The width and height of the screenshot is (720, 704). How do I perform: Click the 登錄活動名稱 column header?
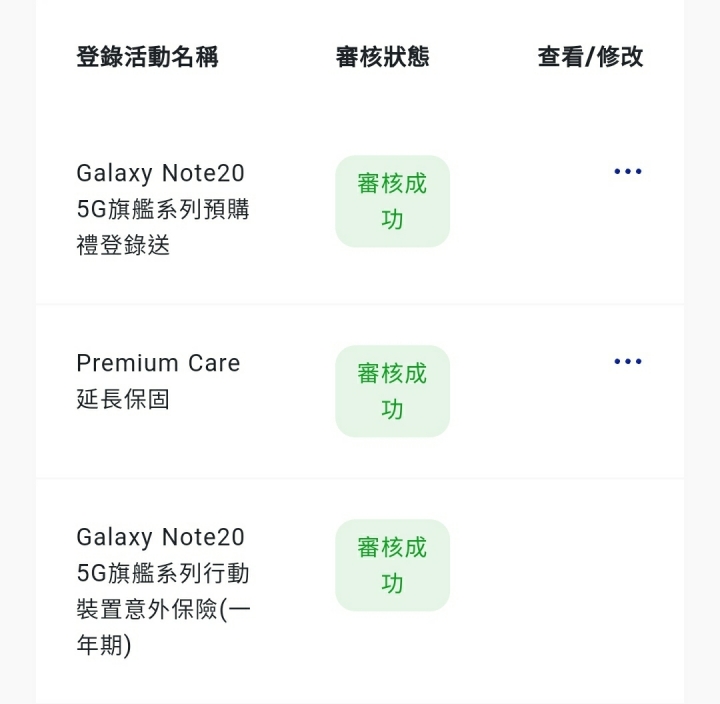tap(147, 57)
